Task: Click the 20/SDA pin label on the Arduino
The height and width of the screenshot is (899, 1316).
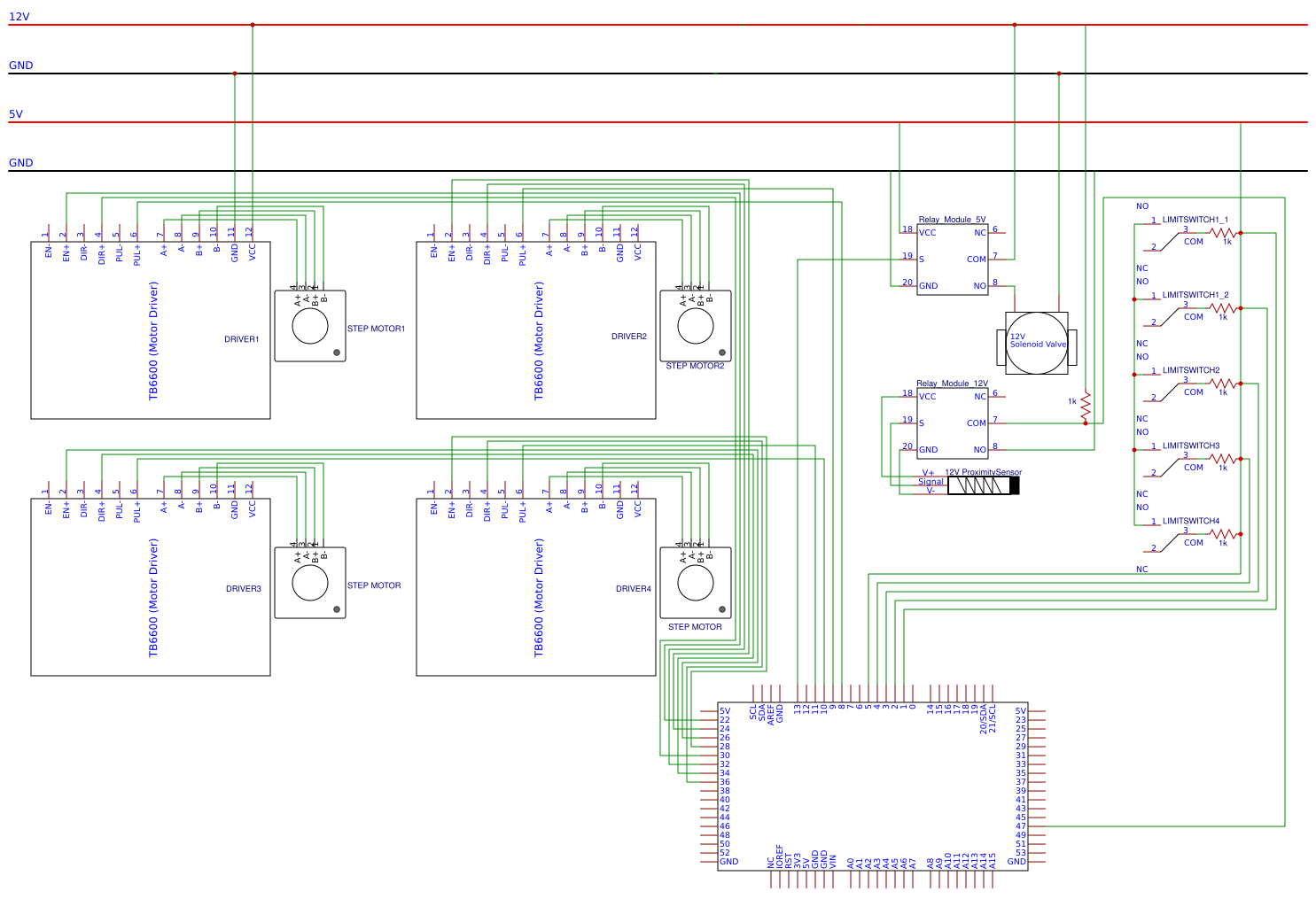Action: tap(984, 719)
